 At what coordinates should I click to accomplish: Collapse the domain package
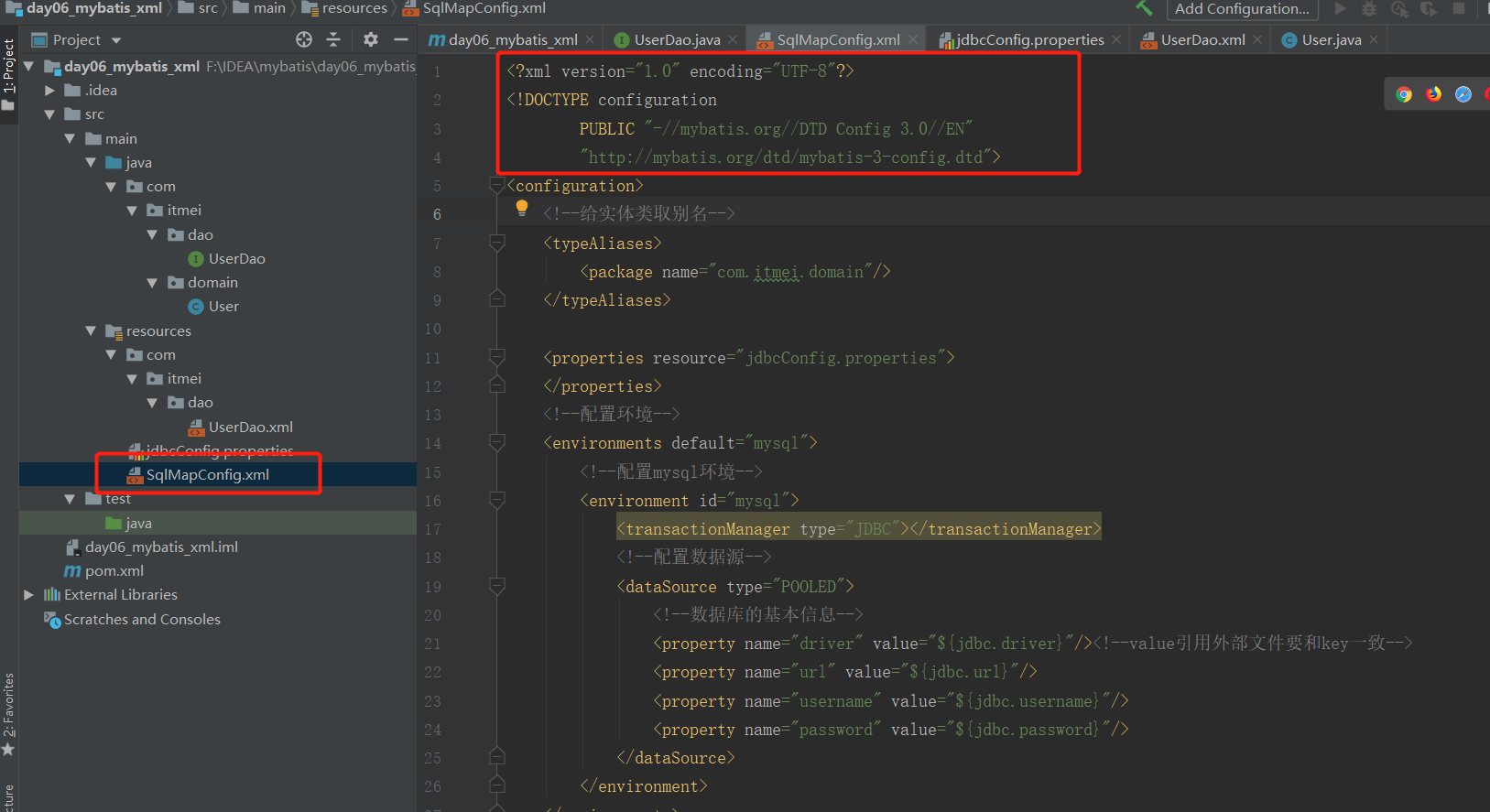coord(152,283)
